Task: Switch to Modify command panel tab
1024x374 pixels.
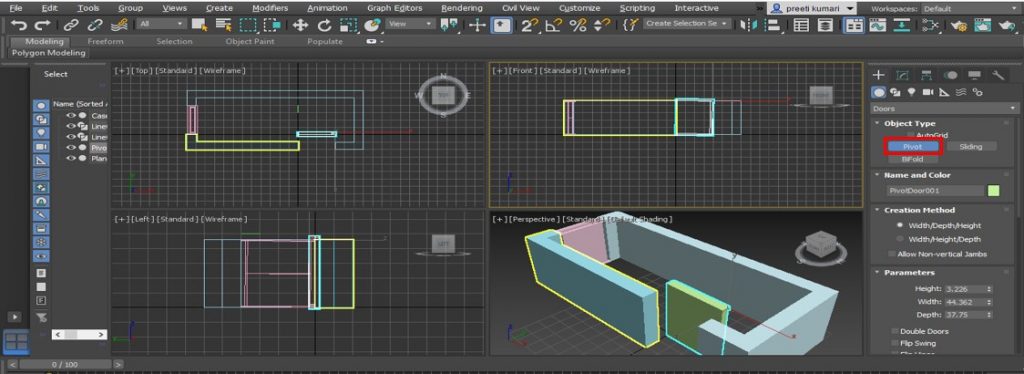Action: click(903, 75)
